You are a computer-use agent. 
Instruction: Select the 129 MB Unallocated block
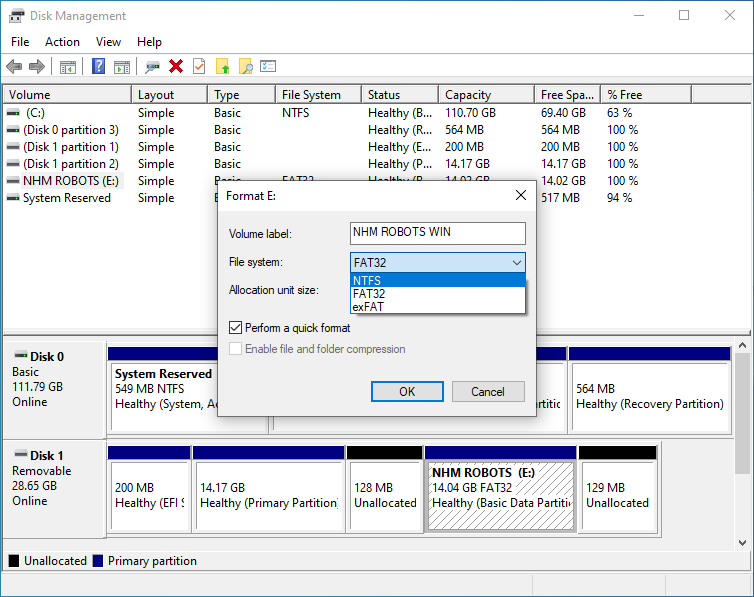click(617, 489)
